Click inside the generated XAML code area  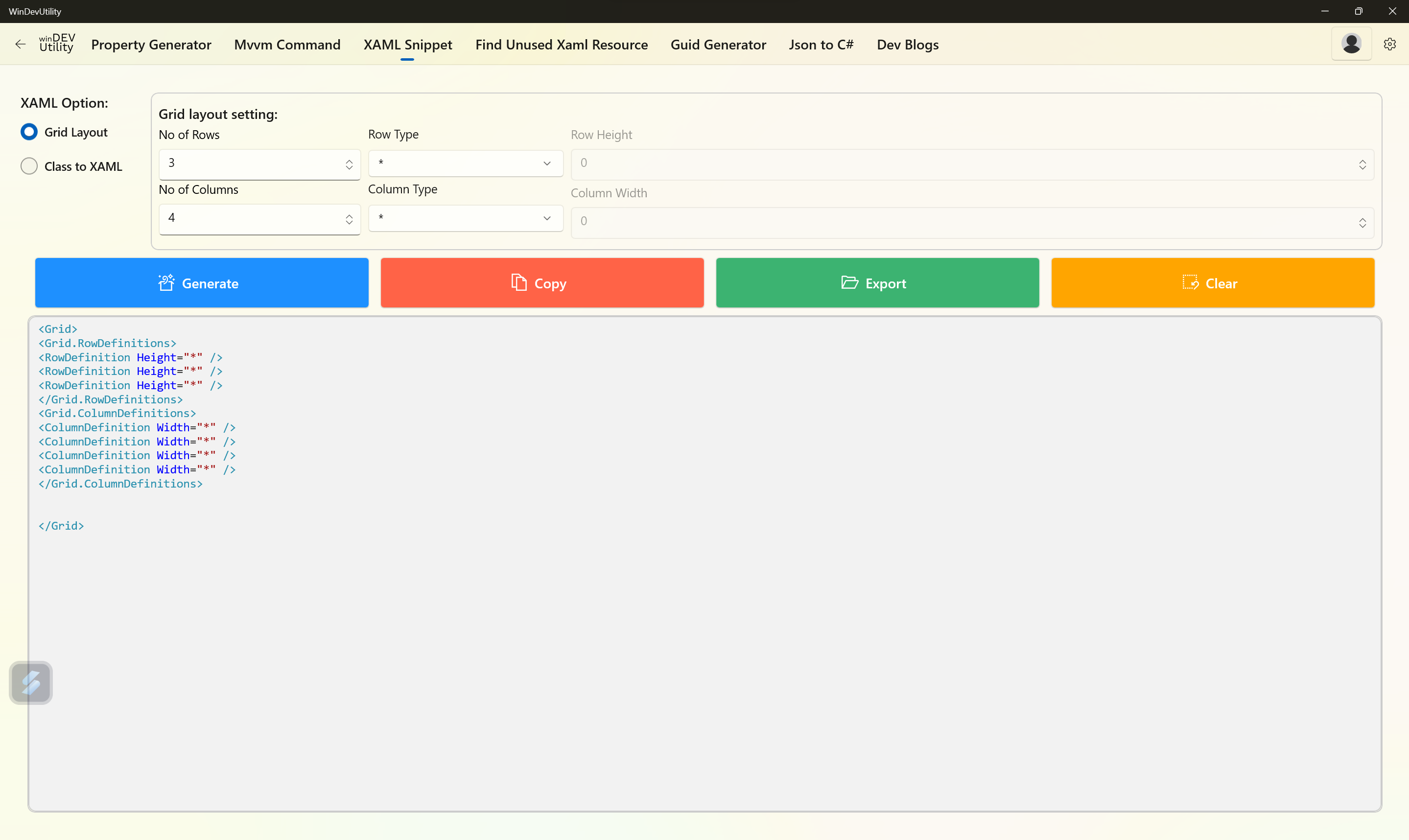(x=704, y=623)
